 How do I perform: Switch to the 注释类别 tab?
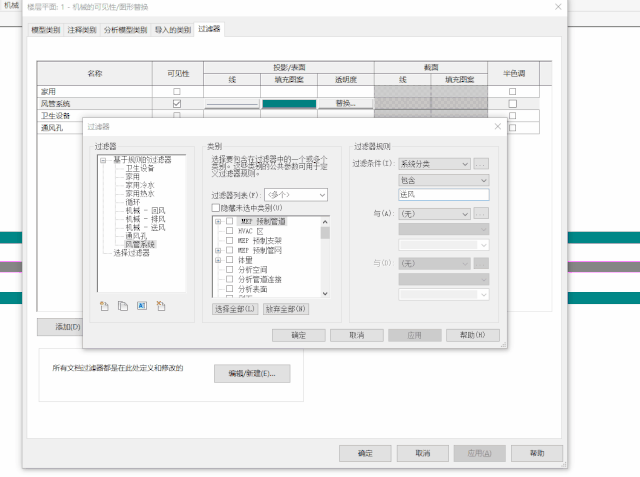click(x=82, y=30)
